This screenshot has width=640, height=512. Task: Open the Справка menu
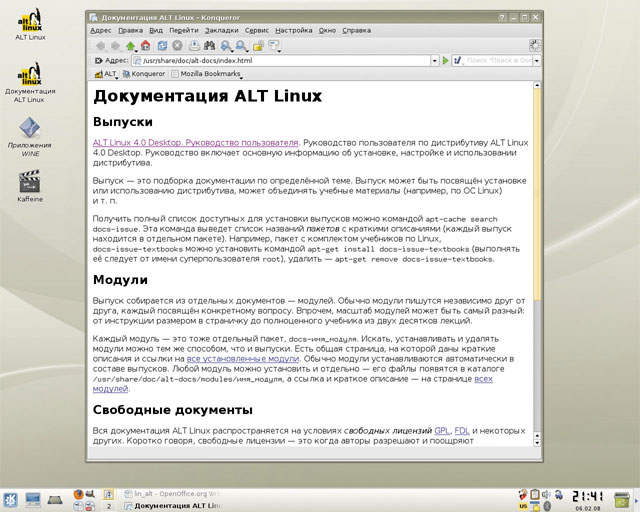pyautogui.click(x=356, y=30)
